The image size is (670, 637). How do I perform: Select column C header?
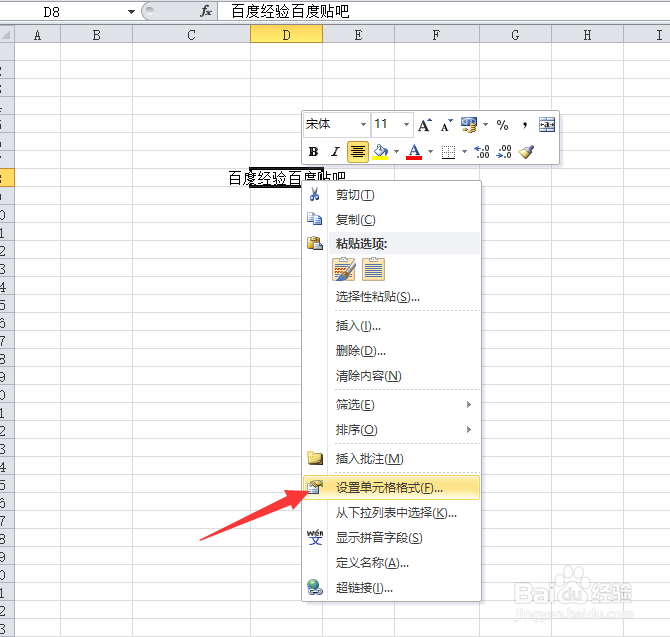click(191, 35)
